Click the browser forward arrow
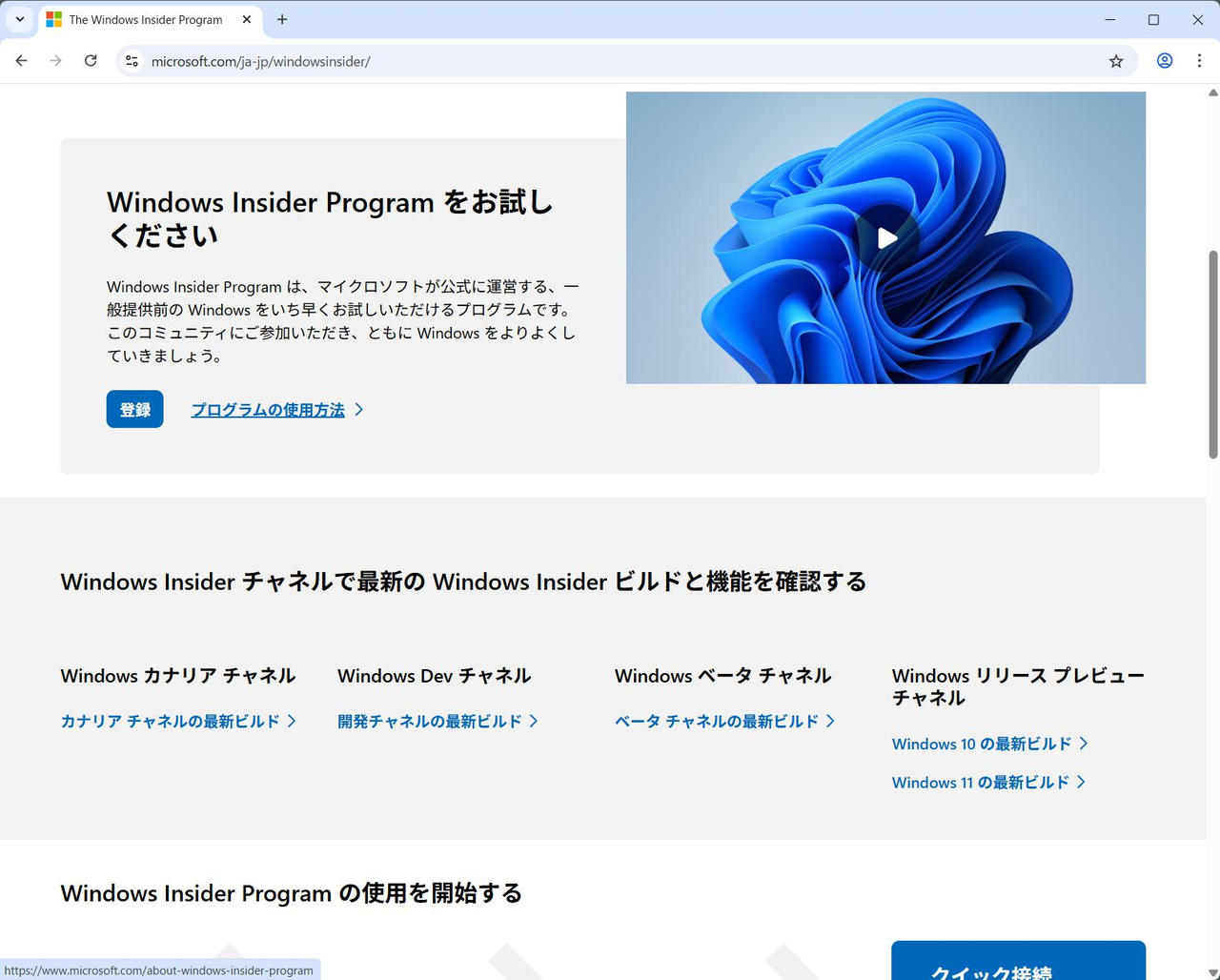The width and height of the screenshot is (1220, 980). [55, 61]
